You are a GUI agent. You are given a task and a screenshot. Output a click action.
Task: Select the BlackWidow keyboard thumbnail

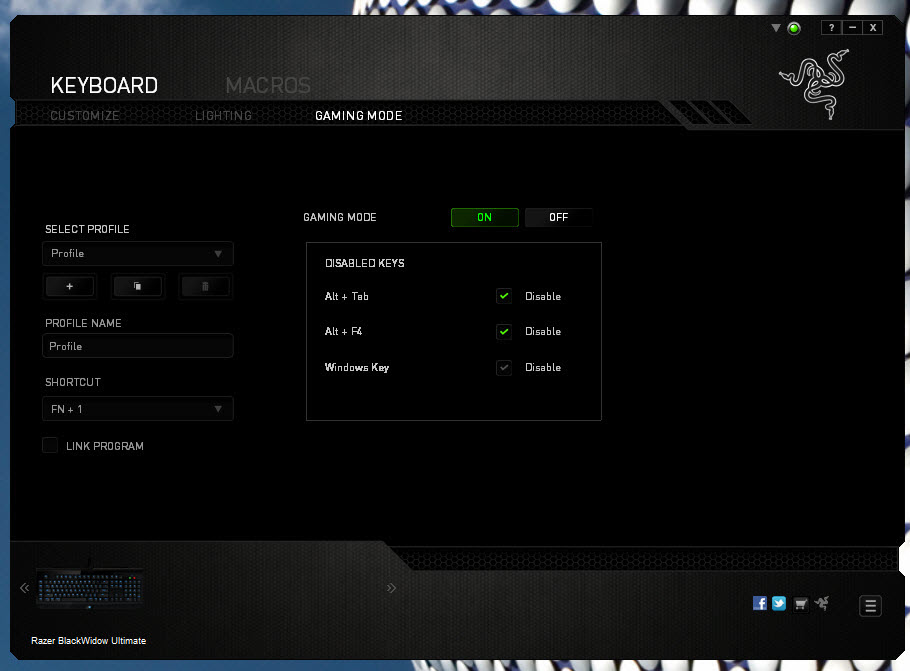click(x=89, y=586)
